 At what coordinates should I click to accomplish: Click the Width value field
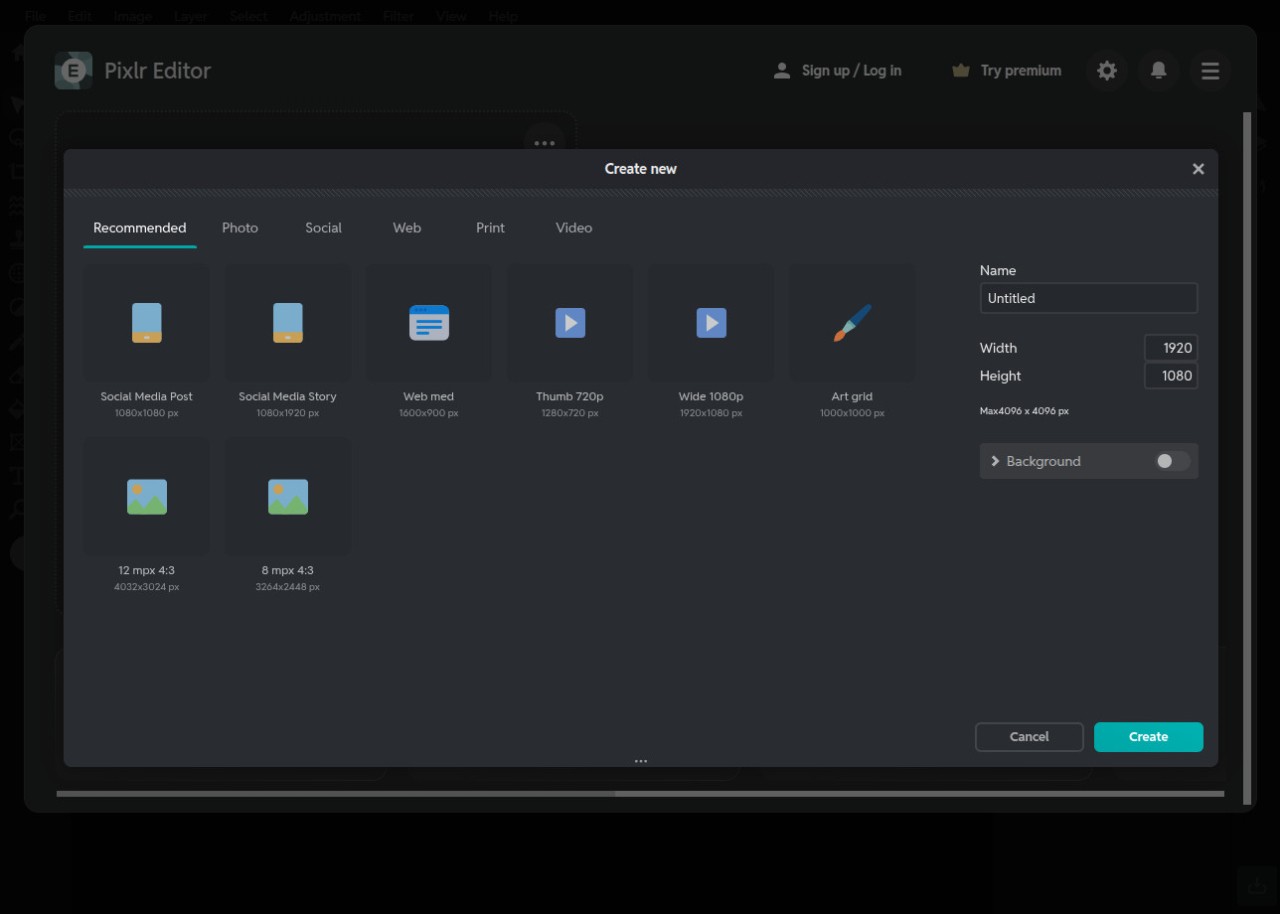1171,348
